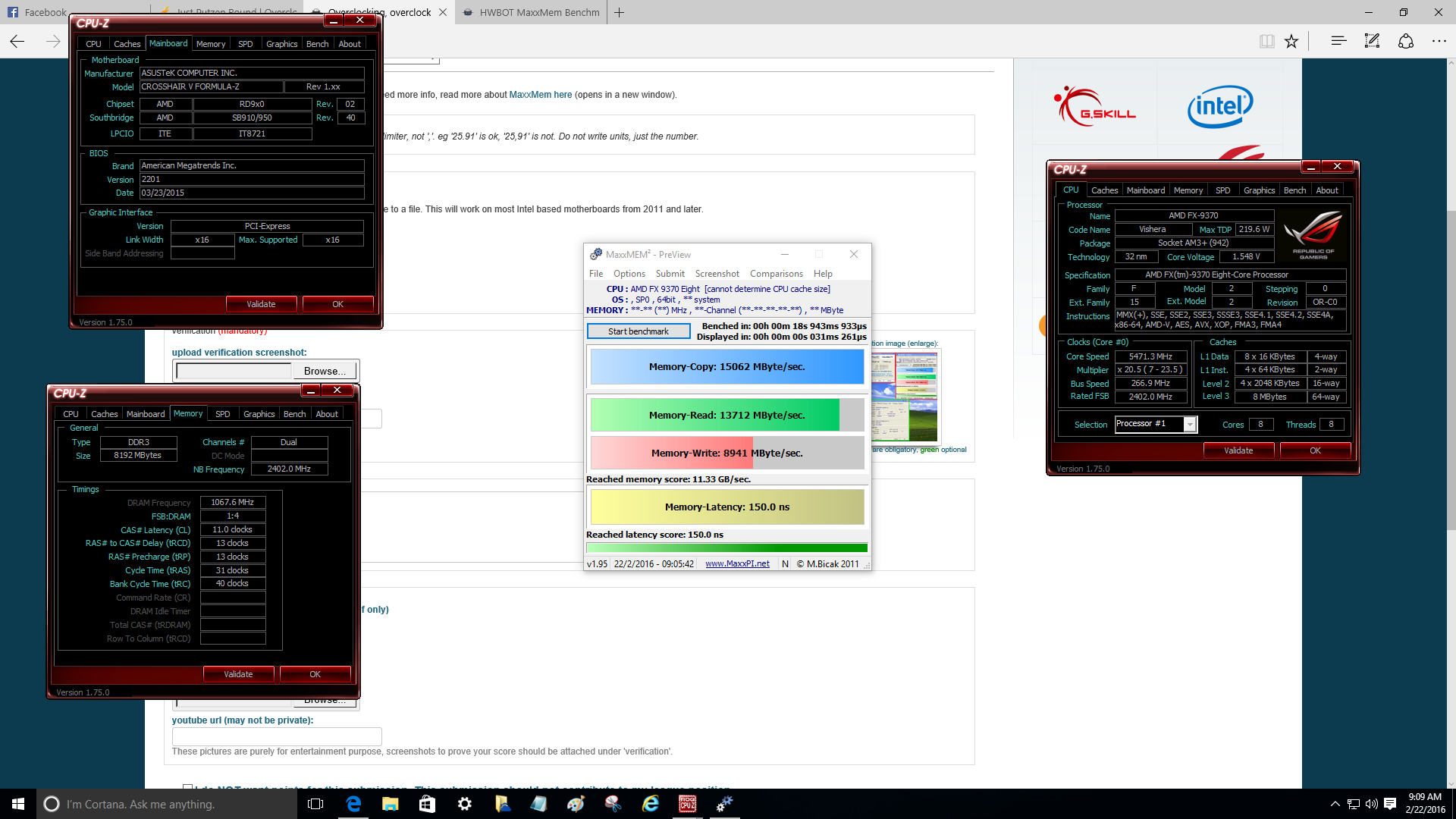Click DRAM Frequency value 1067.6 MHz
1456x819 pixels.
(x=233, y=502)
